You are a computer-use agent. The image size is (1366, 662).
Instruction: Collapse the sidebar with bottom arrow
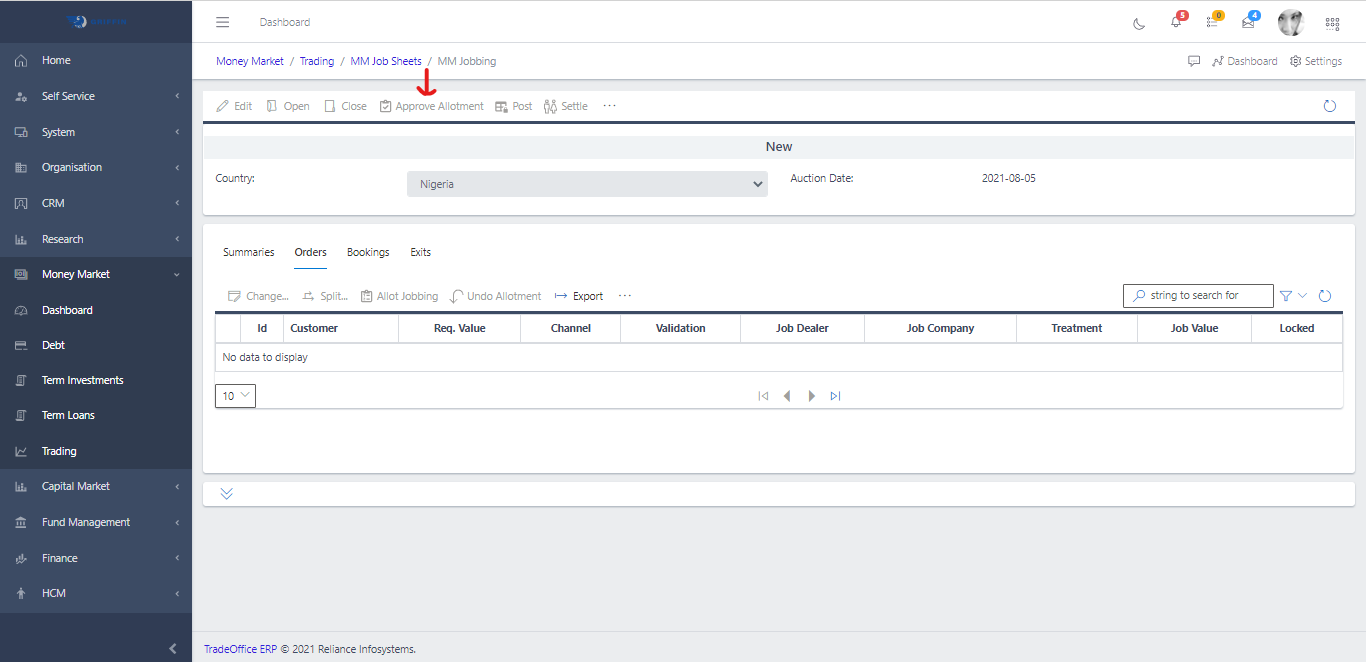pyautogui.click(x=173, y=648)
